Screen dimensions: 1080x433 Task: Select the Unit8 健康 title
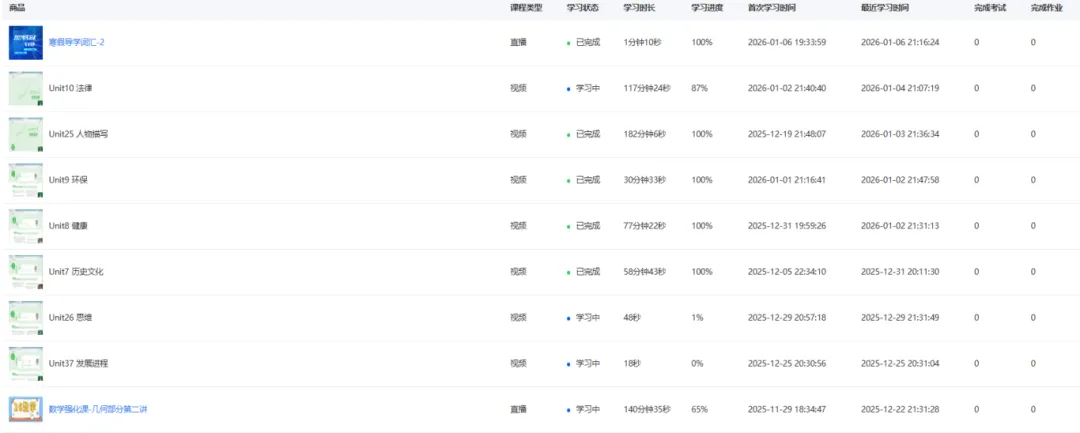click(68, 226)
